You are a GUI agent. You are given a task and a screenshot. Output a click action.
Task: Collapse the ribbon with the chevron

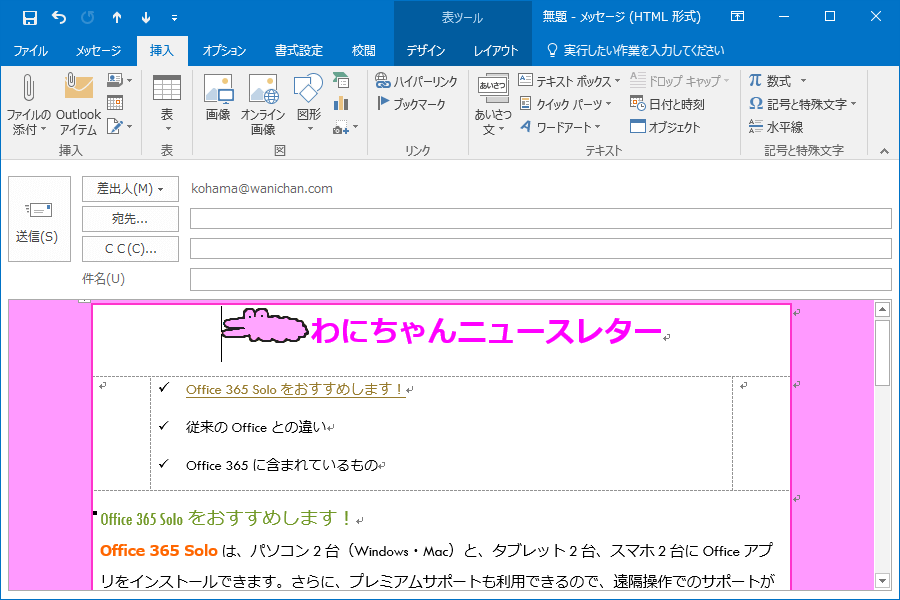coord(885,151)
